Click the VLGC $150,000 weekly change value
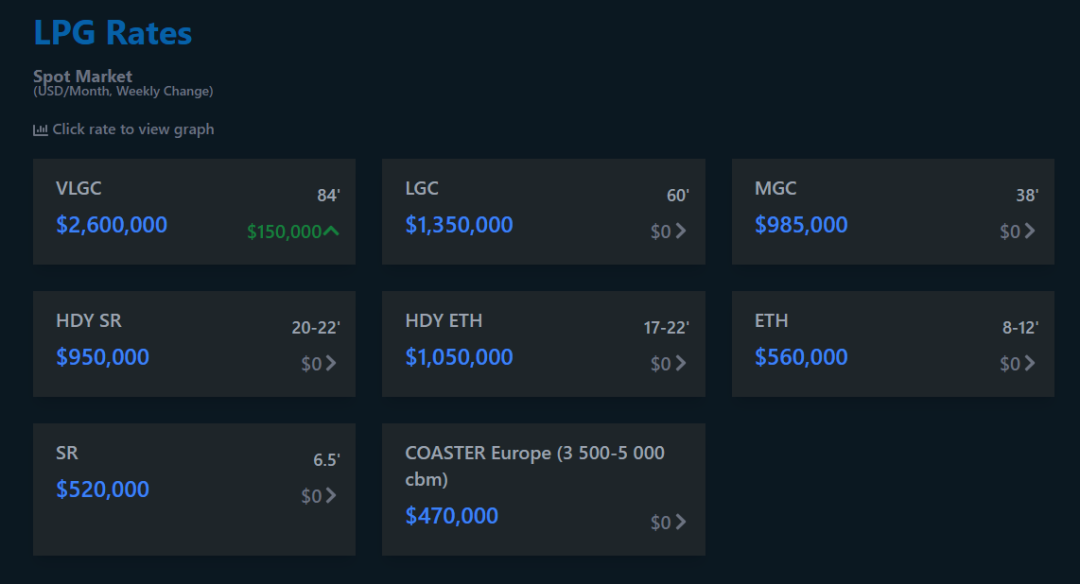Viewport: 1080px width, 584px height. 284,232
